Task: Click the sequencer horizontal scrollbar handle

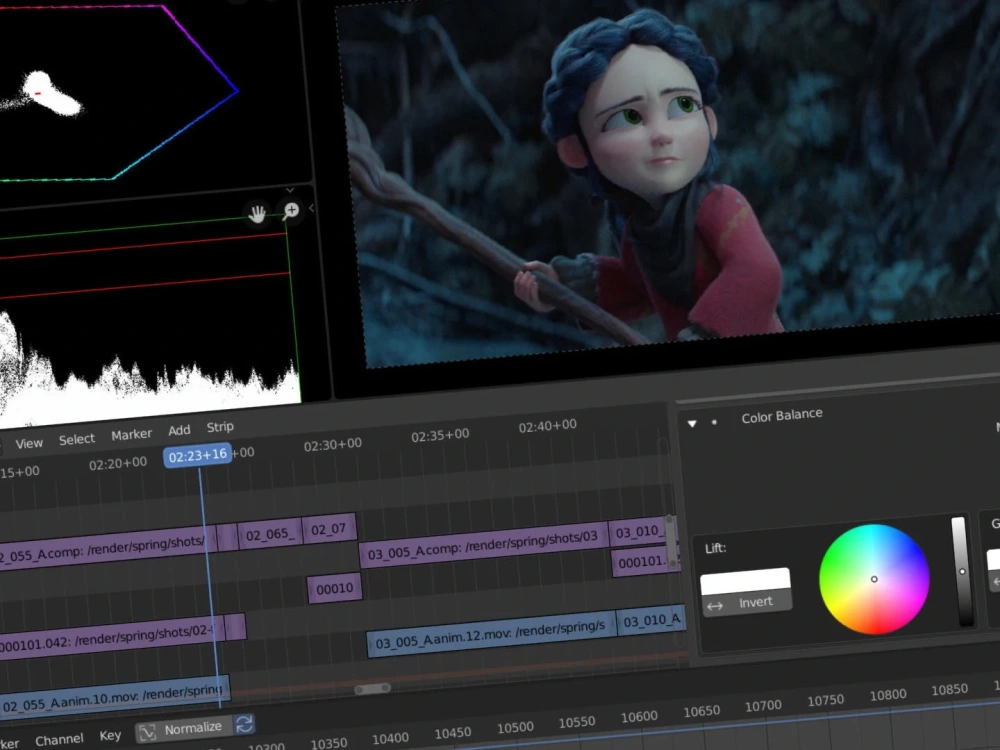Action: [372, 688]
